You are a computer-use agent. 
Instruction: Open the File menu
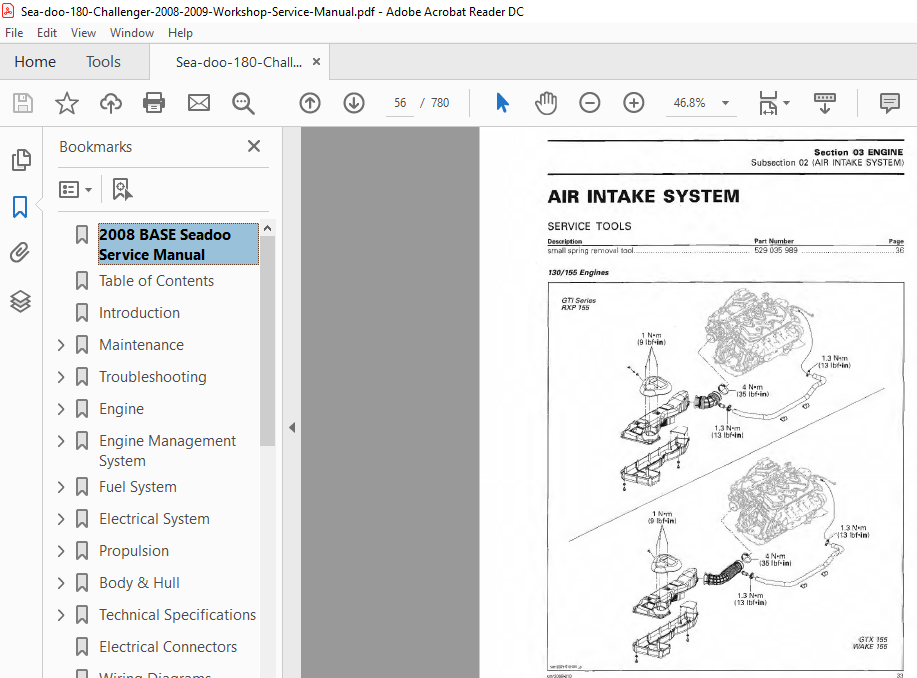(14, 33)
